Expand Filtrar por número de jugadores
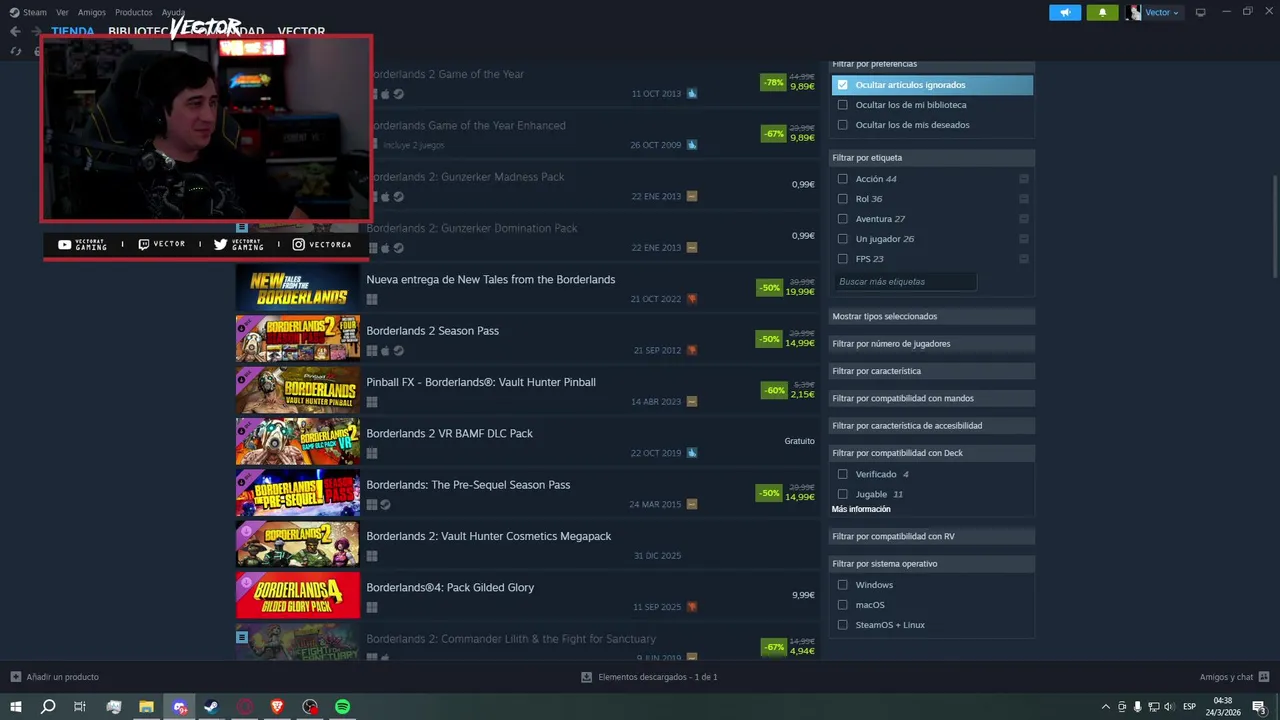This screenshot has height=720, width=1280. [x=932, y=344]
